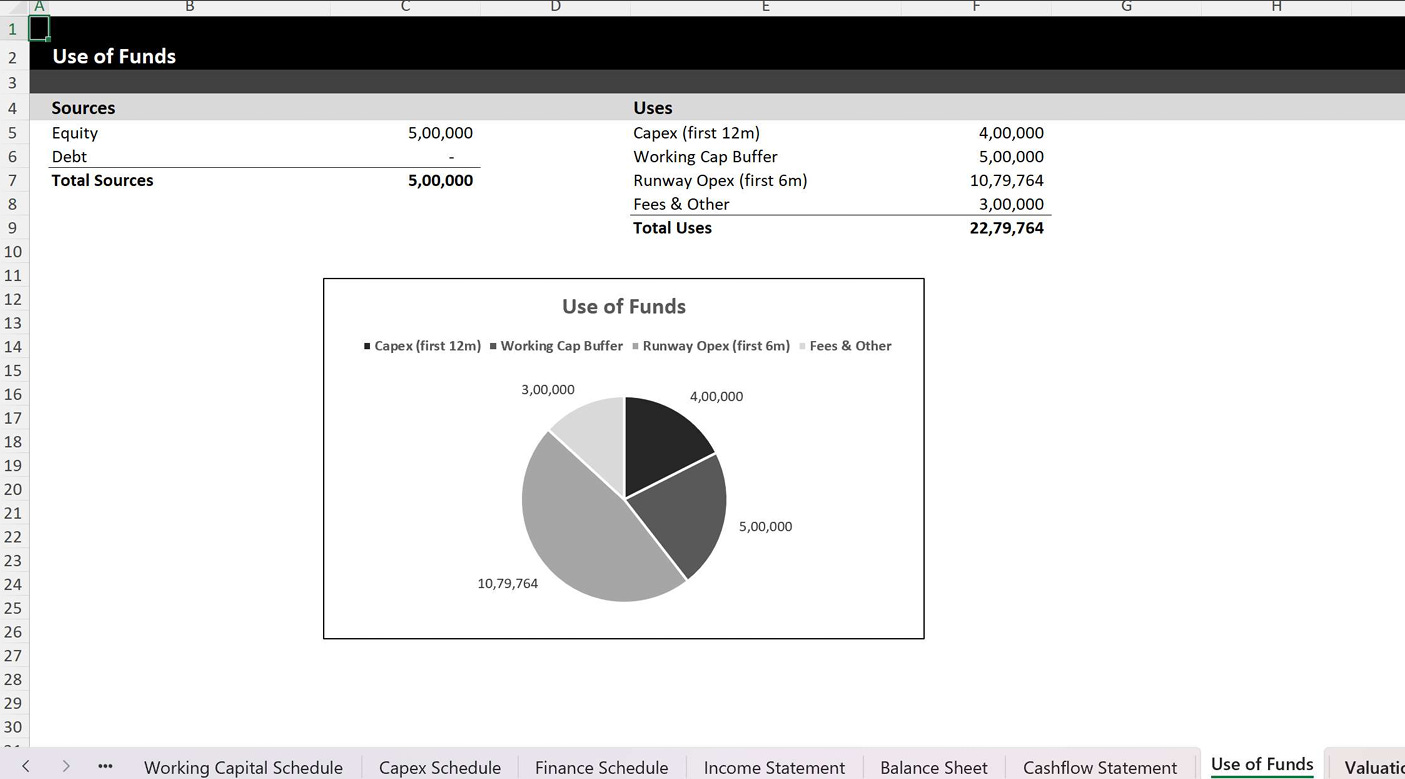
Task: Click the Use of Funds chart title
Action: pos(623,307)
